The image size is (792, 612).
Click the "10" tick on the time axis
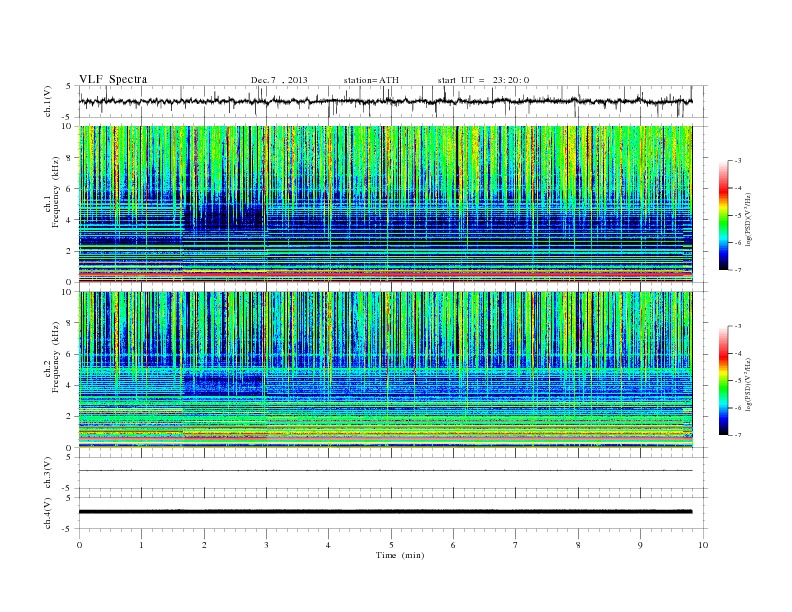pyautogui.click(x=703, y=545)
